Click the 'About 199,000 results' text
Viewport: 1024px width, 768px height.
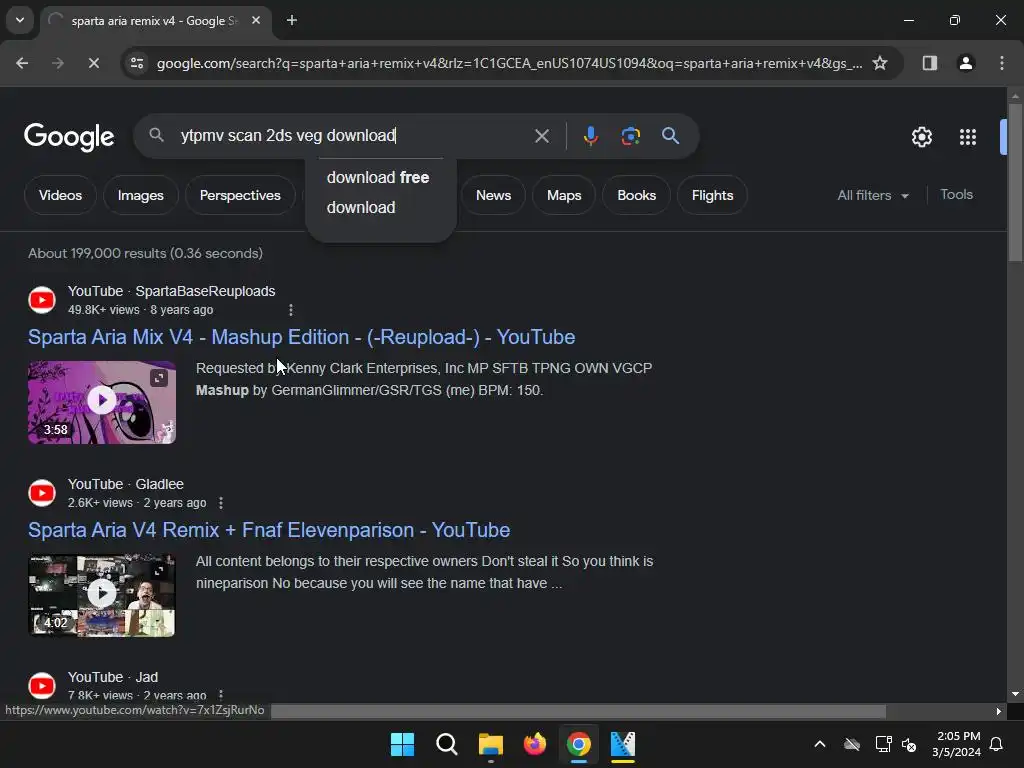(x=146, y=253)
